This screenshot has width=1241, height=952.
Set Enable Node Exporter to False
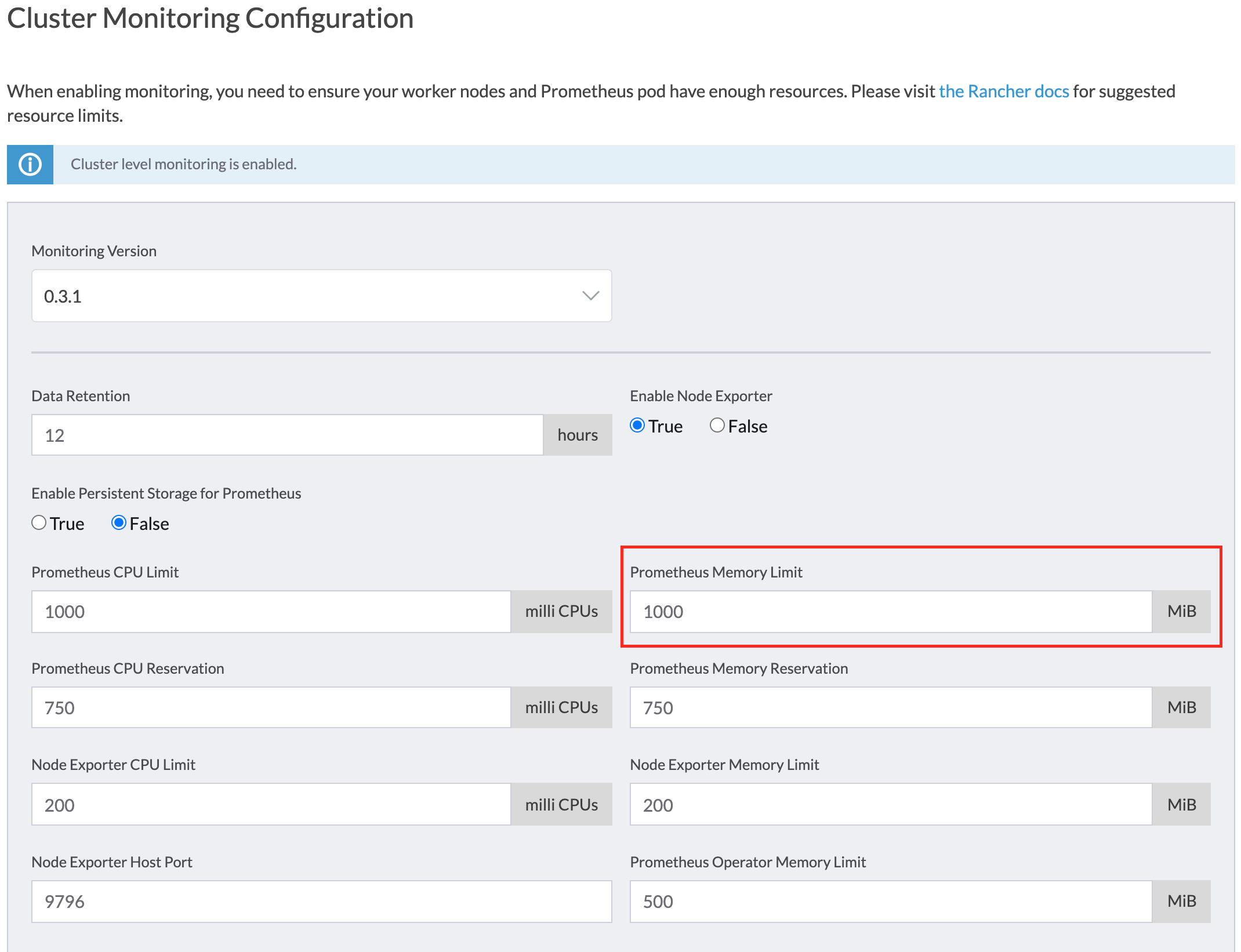[717, 426]
